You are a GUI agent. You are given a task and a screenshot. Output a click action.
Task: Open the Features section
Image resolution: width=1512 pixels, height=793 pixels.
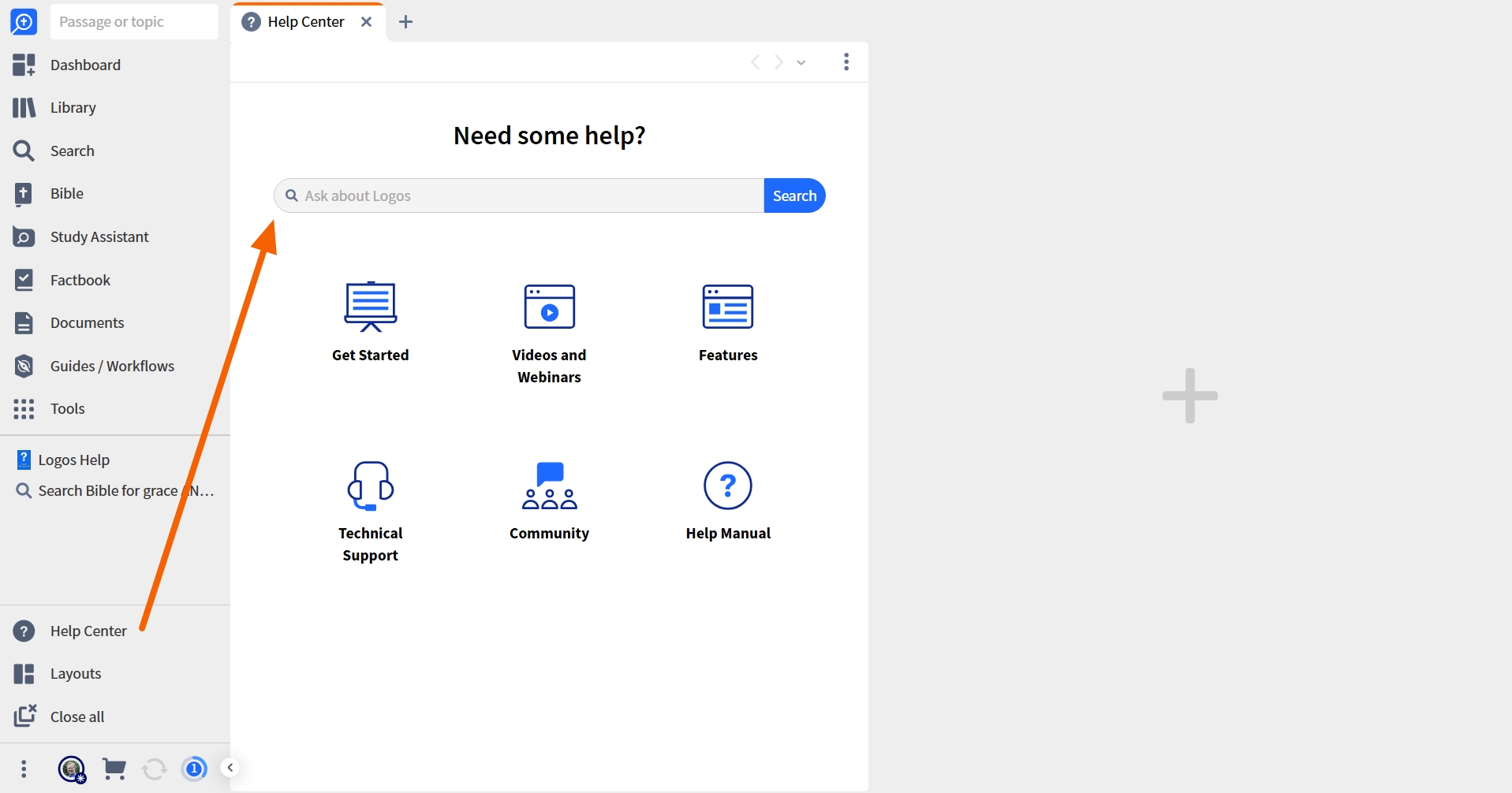pos(728,322)
